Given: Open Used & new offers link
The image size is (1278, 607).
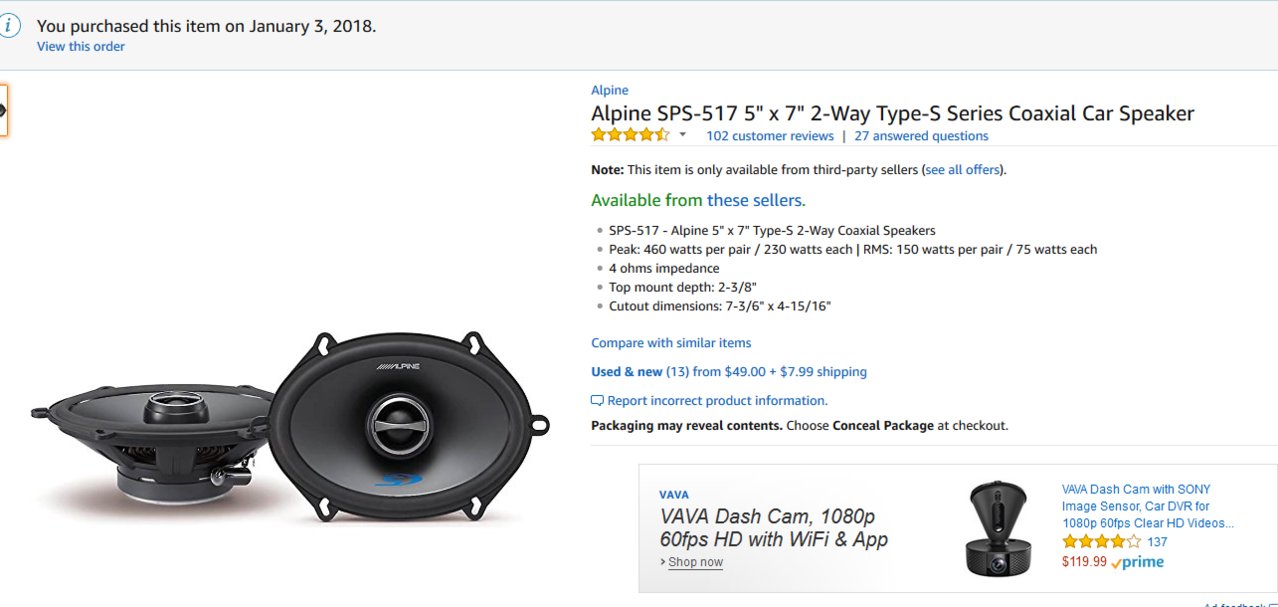Looking at the screenshot, I should (626, 372).
